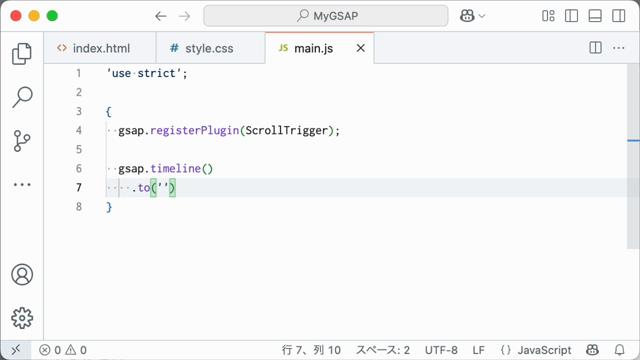The height and width of the screenshot is (360, 640).
Task: Click the notifications bell in status bar
Action: 620,350
